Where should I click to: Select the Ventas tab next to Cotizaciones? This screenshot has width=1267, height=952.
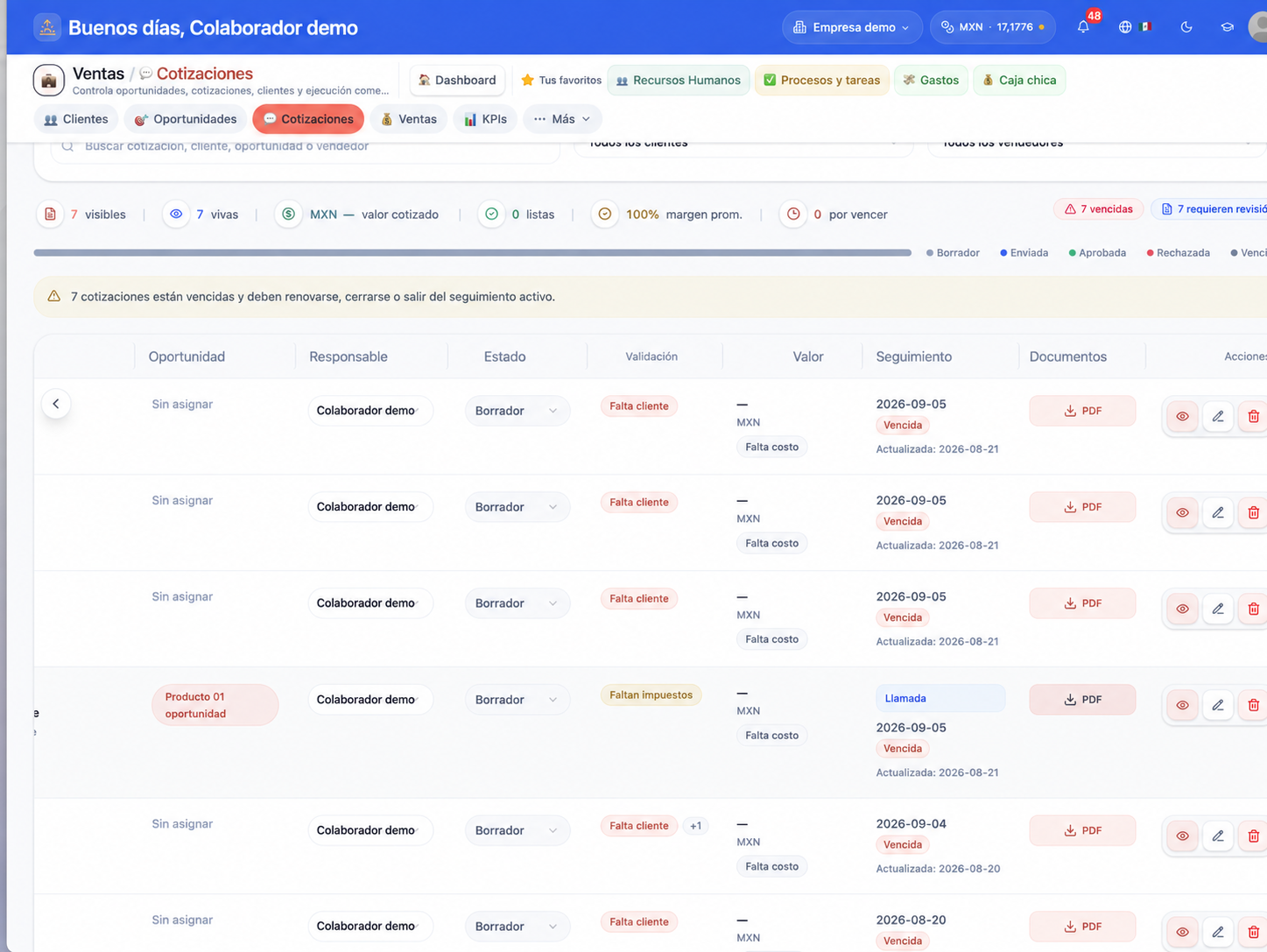409,119
